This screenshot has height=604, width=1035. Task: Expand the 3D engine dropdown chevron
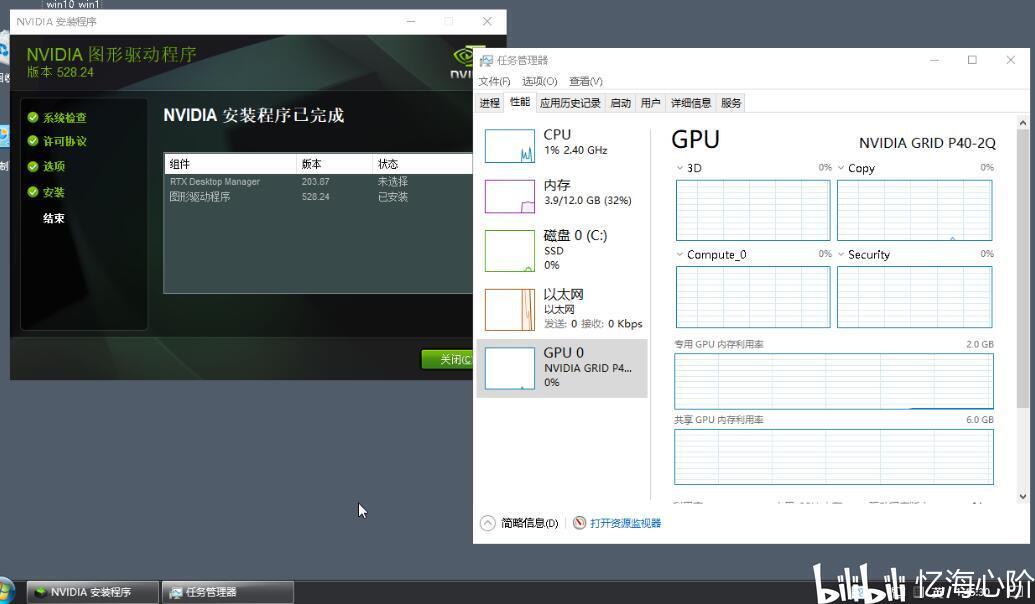[x=680, y=168]
